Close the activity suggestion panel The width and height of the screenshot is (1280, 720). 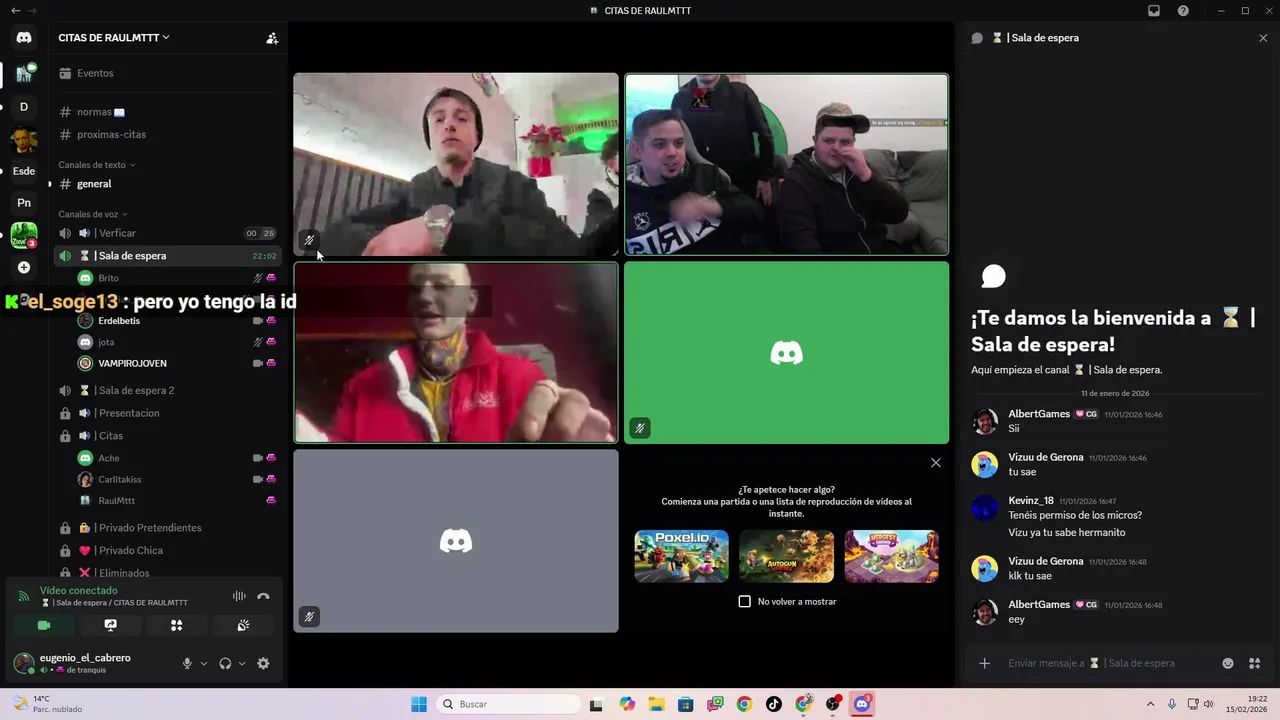click(x=936, y=463)
